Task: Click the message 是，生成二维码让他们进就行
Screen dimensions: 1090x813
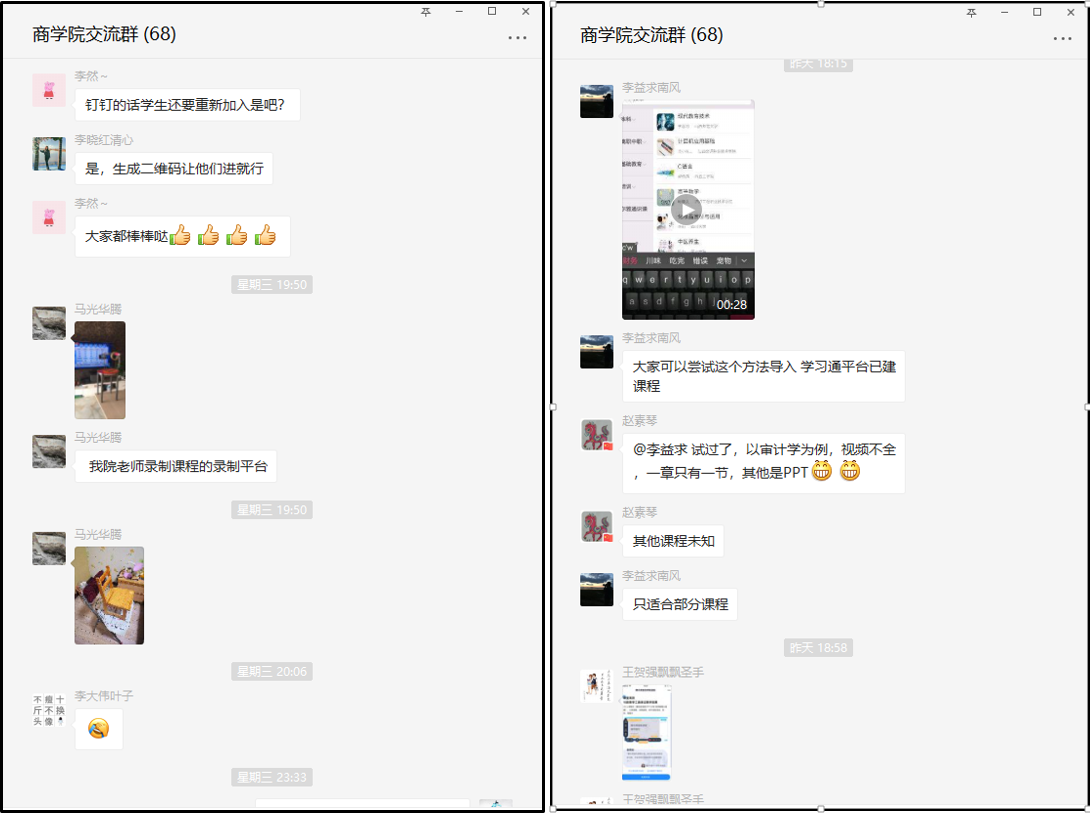Action: coord(174,169)
